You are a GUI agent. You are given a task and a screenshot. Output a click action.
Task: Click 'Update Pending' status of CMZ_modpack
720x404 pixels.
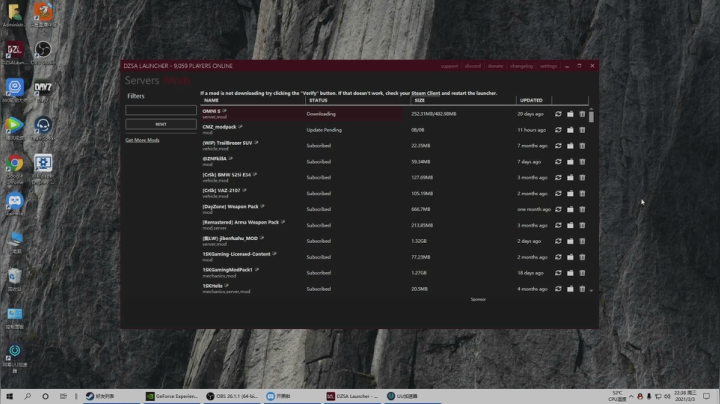tap(324, 130)
